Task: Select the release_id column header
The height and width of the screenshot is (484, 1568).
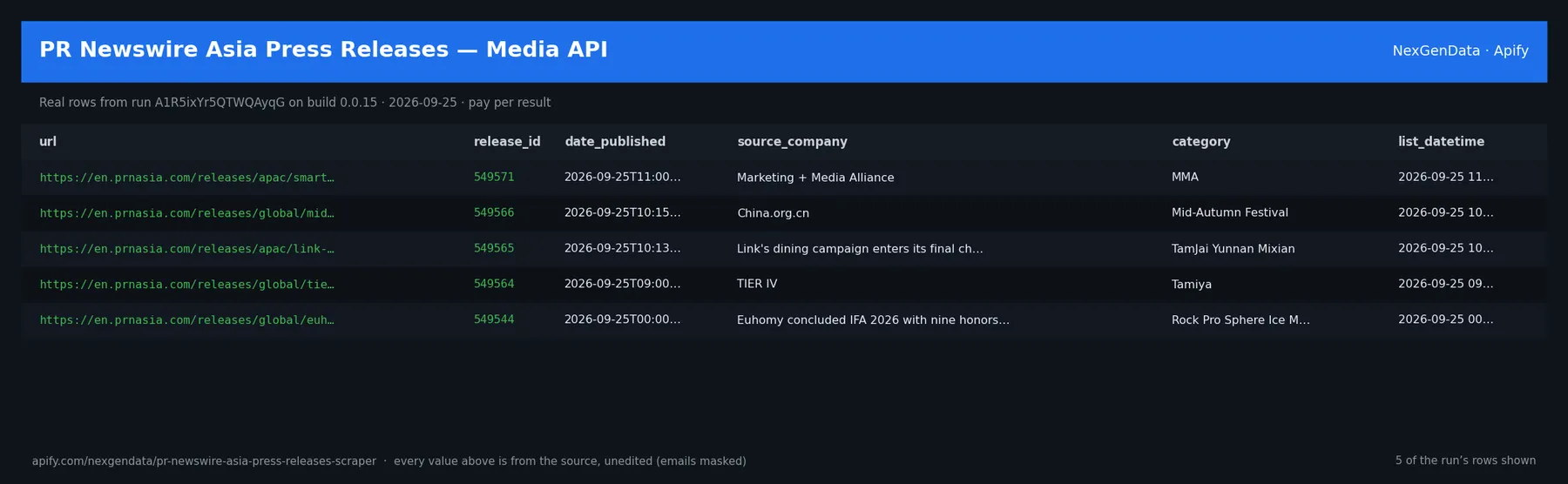Action: point(507,142)
